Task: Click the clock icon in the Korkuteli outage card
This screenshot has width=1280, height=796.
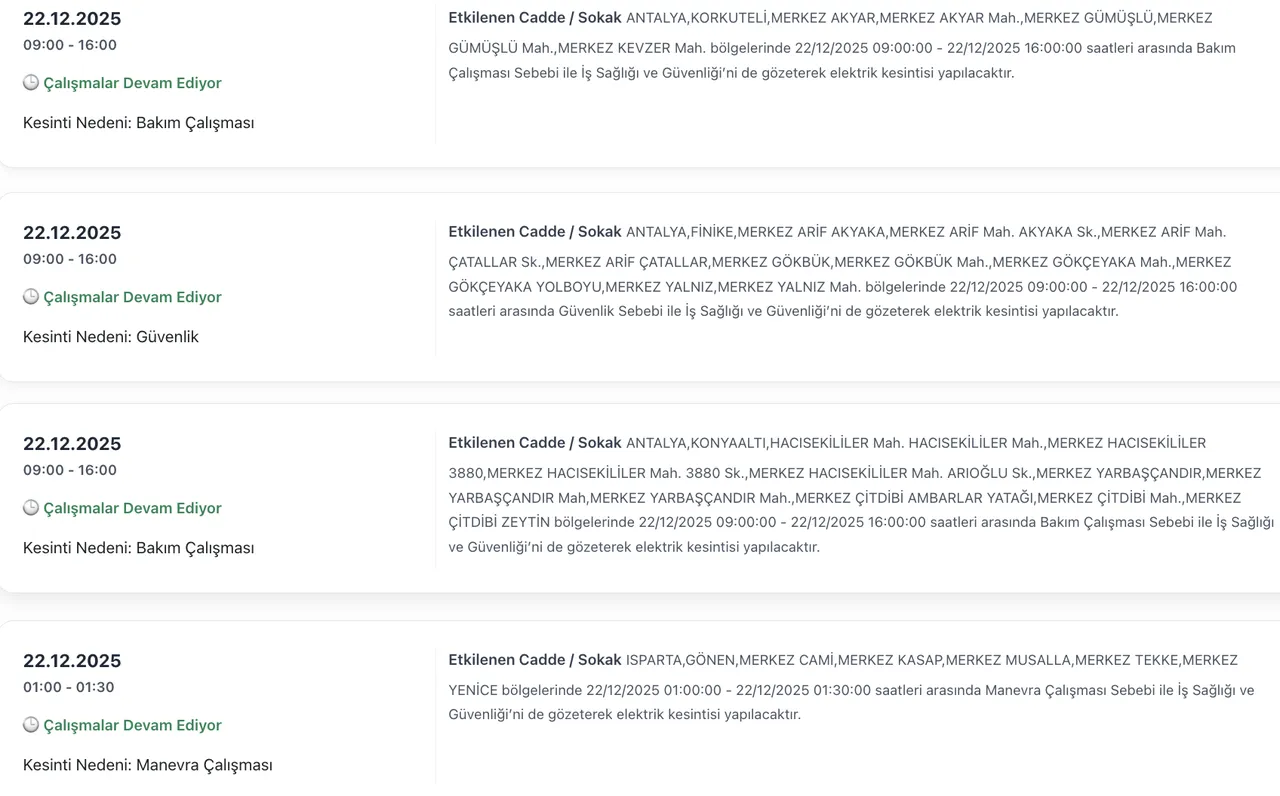Action: tap(31, 83)
